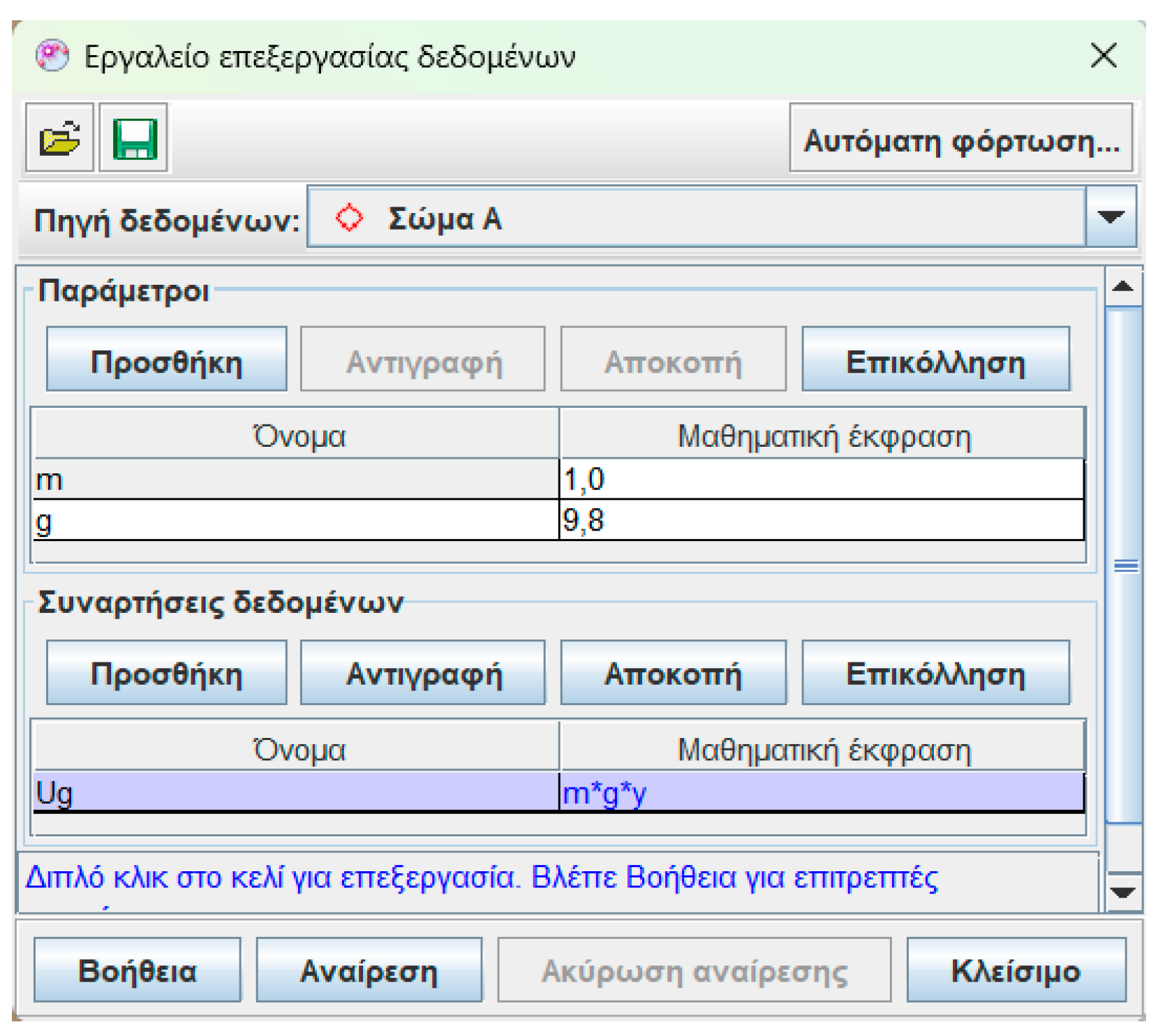
Task: Click disabled Αποκοπή in Παράμετροι section
Action: (x=673, y=360)
